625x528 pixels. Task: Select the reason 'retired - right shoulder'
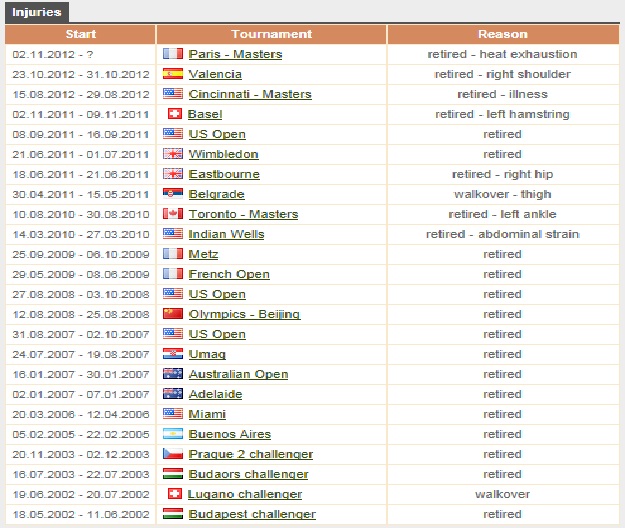coord(502,74)
